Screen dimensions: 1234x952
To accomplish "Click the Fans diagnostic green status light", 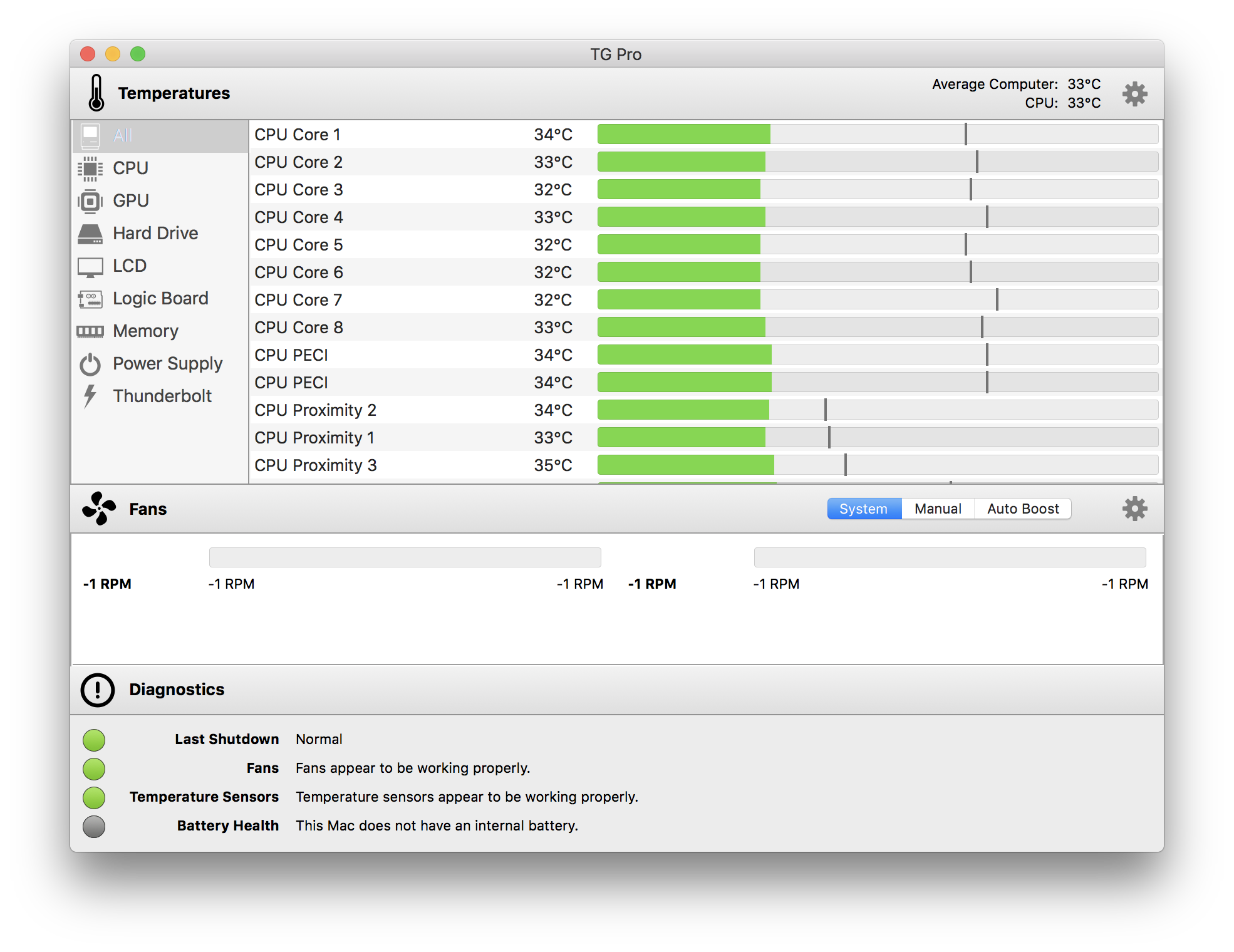I will 94,768.
